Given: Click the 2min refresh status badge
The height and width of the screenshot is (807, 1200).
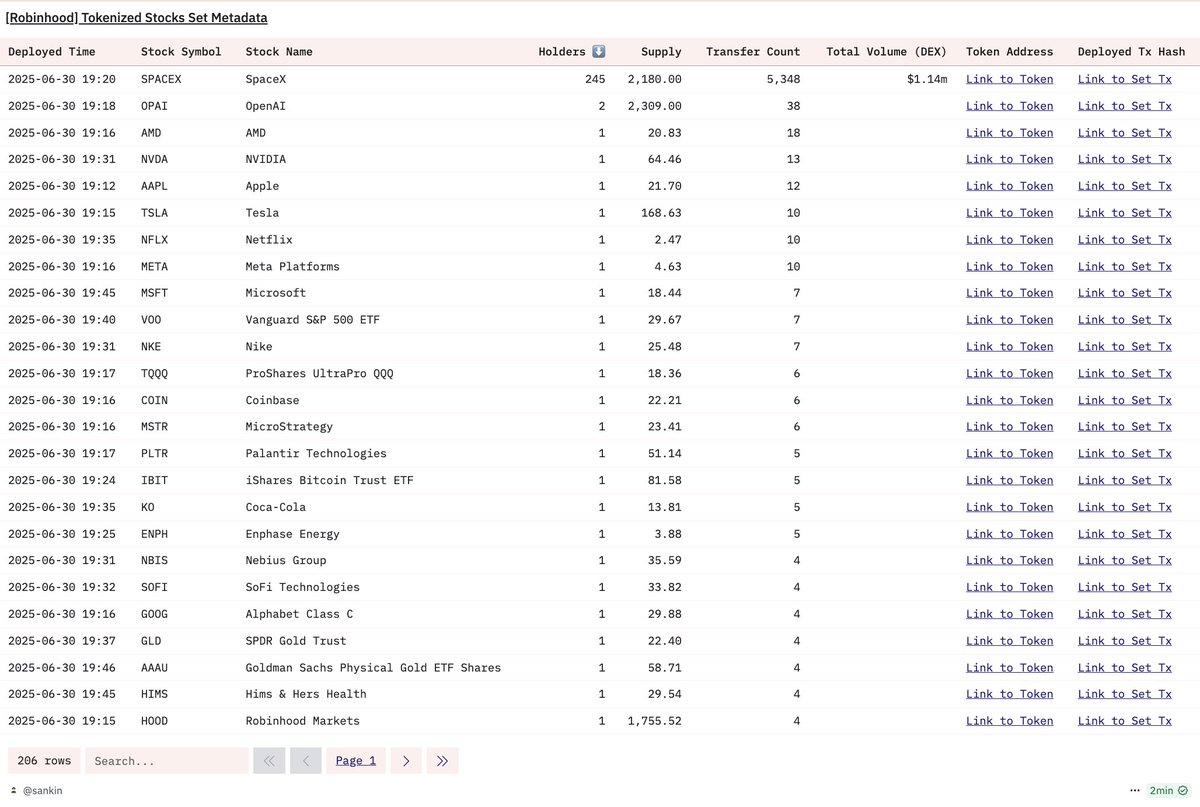Looking at the screenshot, I should click(x=1168, y=790).
